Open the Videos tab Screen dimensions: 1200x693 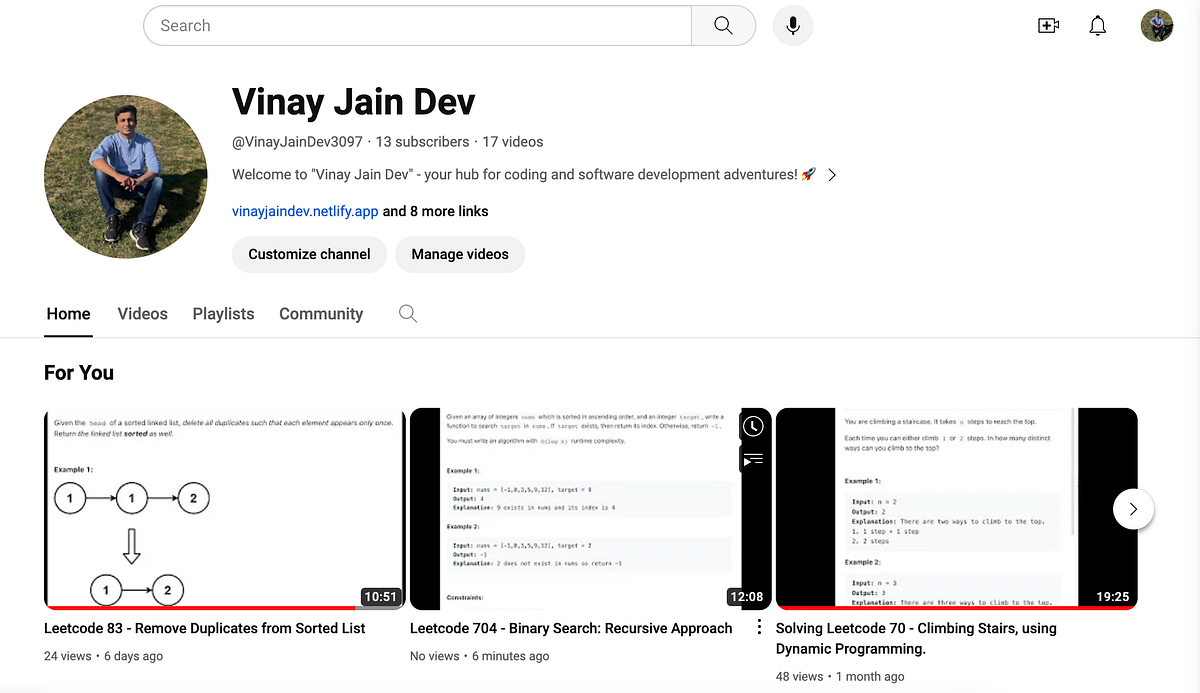(143, 314)
